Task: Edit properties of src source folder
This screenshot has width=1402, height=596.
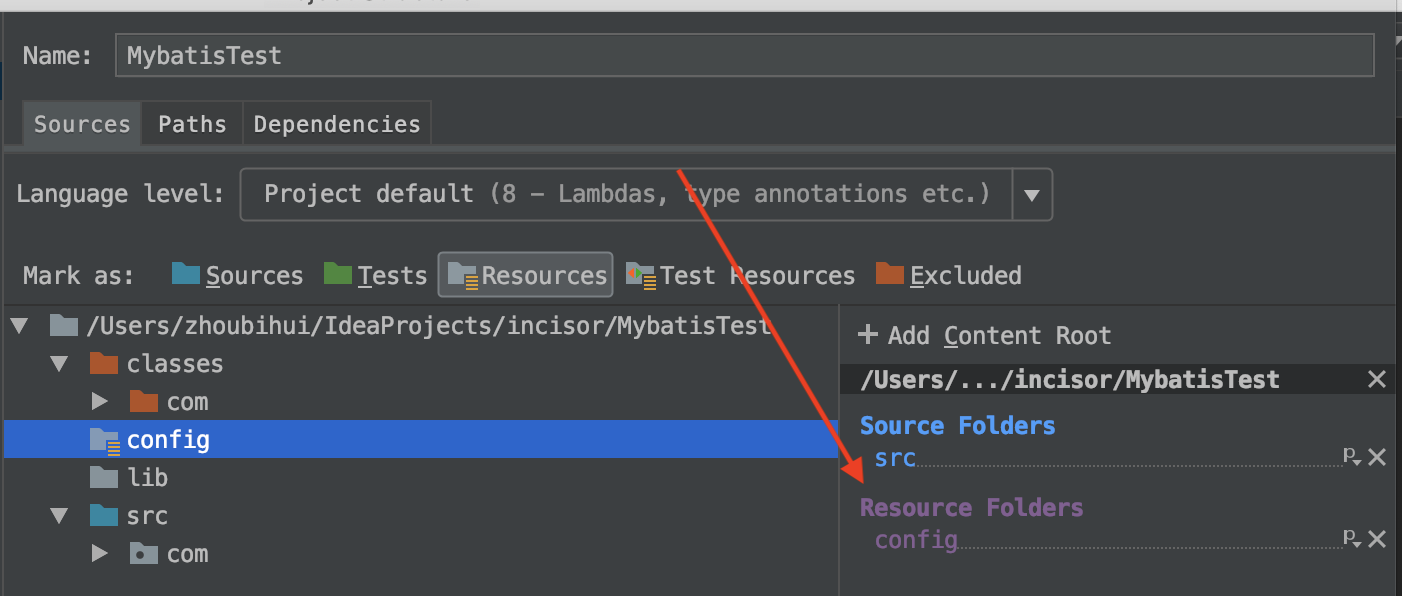Action: click(1351, 457)
